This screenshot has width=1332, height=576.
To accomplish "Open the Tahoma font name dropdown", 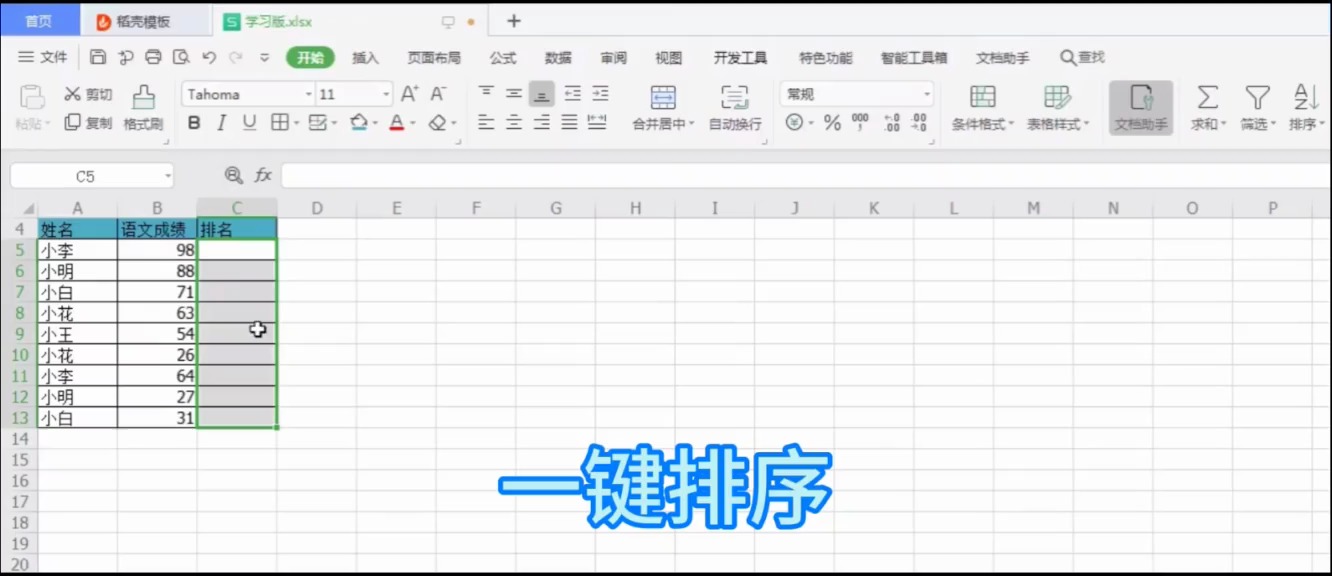I will pos(308,94).
